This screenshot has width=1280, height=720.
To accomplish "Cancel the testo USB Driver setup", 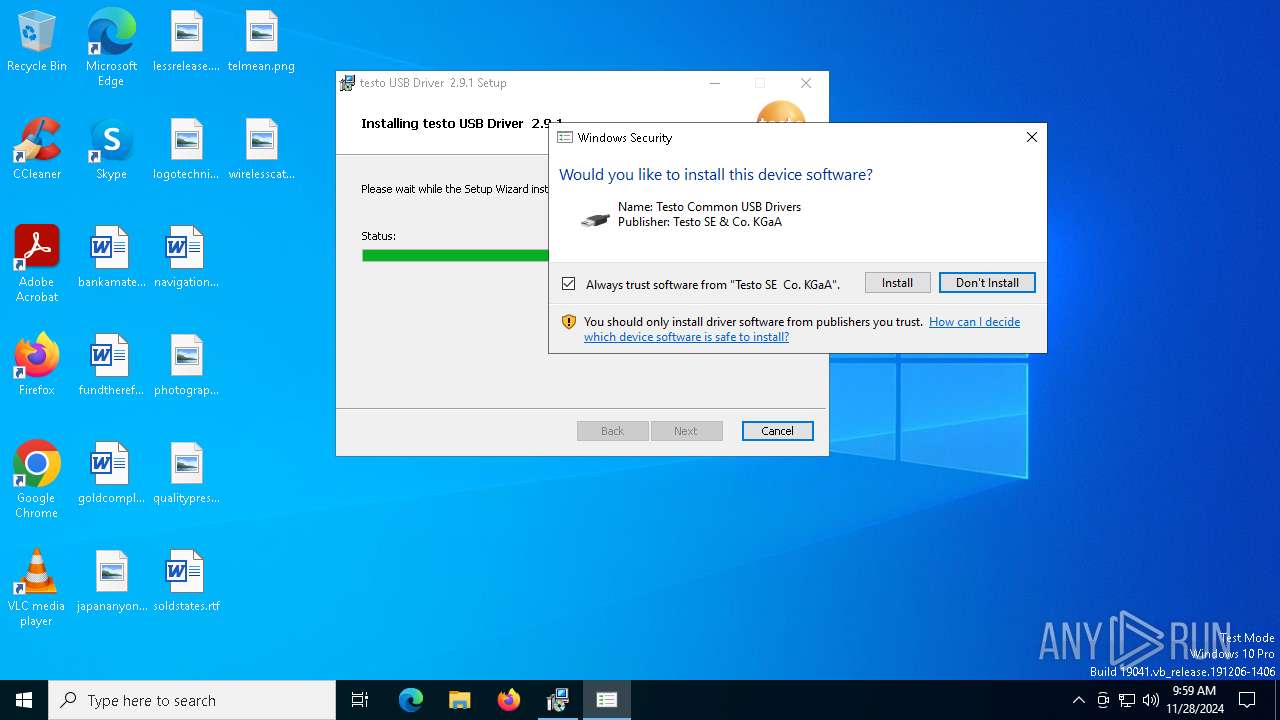I will tap(777, 431).
